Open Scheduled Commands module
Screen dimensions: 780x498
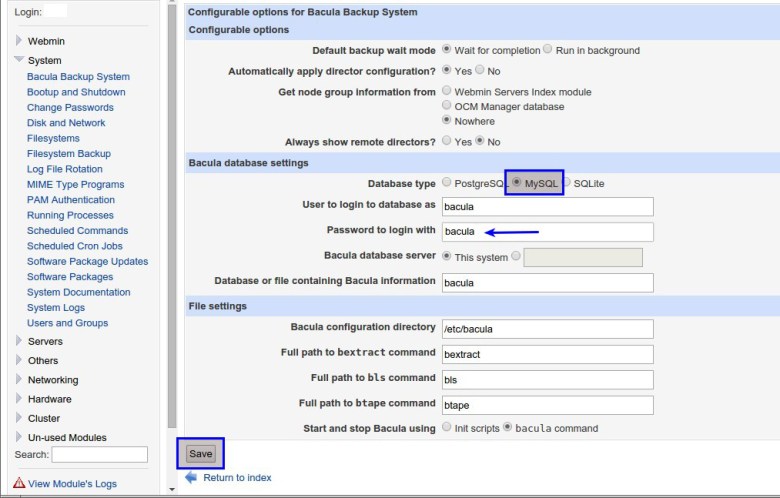pos(78,231)
